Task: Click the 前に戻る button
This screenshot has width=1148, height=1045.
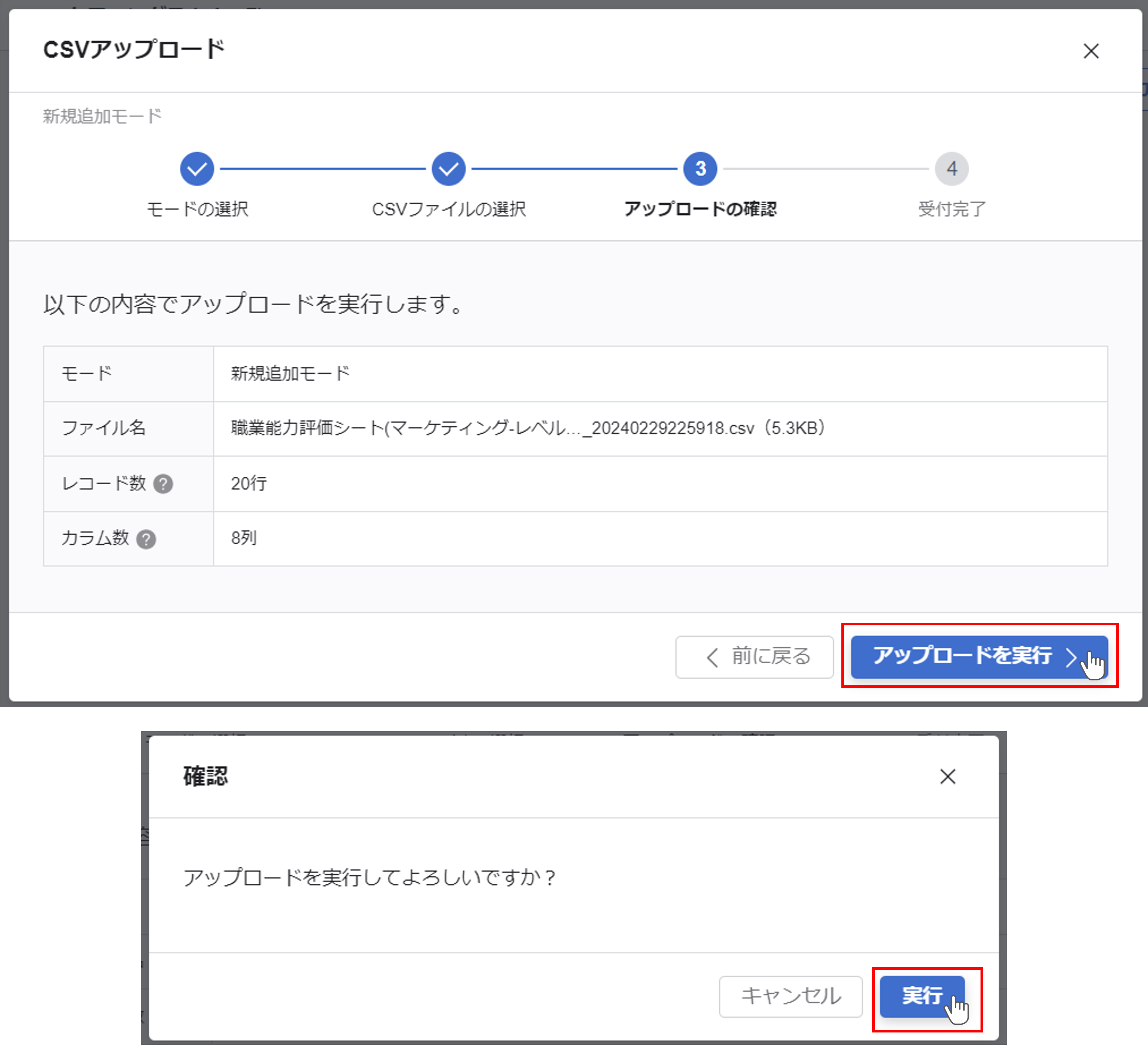Action: 755,657
